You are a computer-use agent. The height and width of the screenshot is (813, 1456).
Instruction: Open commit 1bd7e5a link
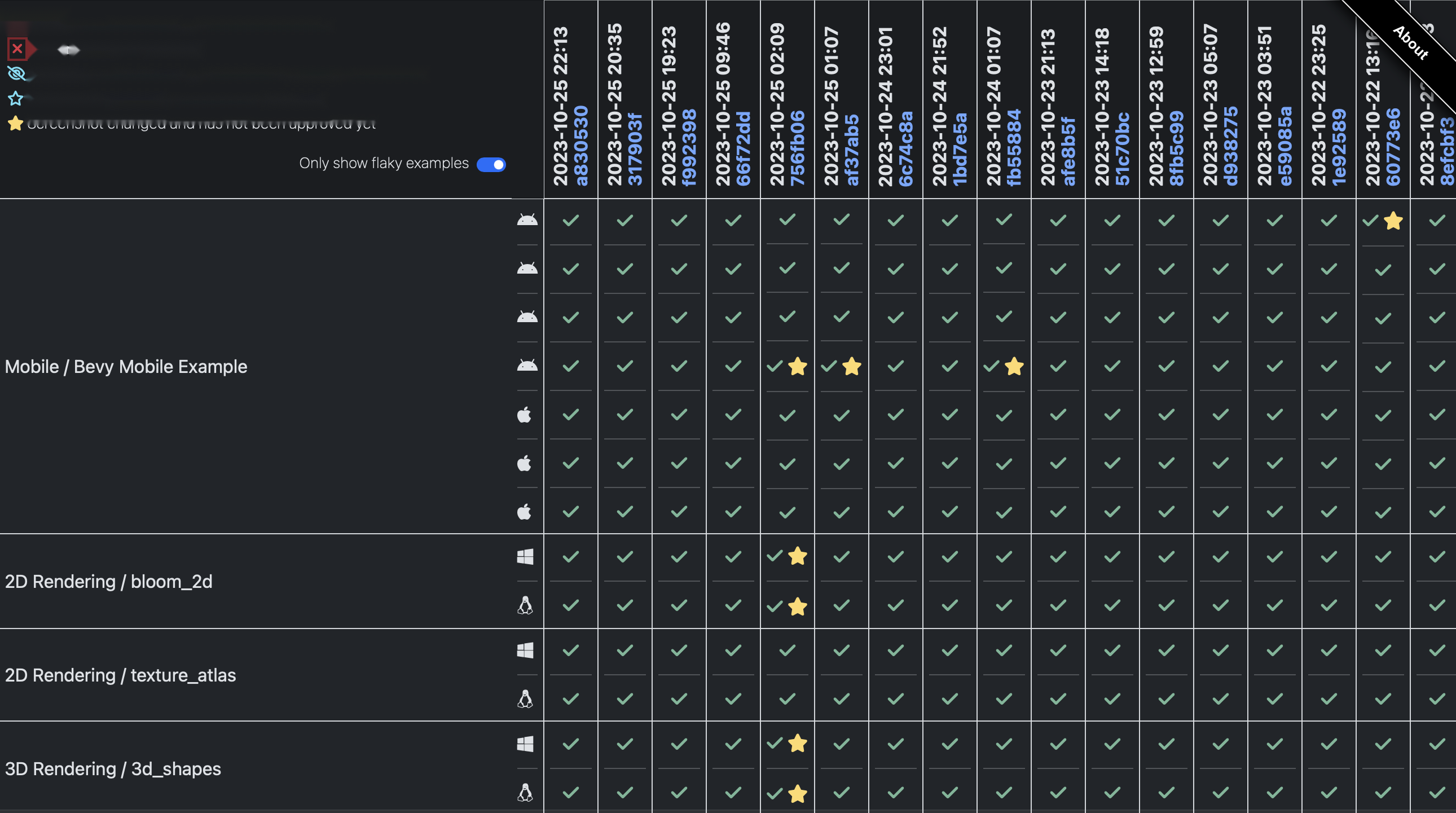(x=960, y=150)
